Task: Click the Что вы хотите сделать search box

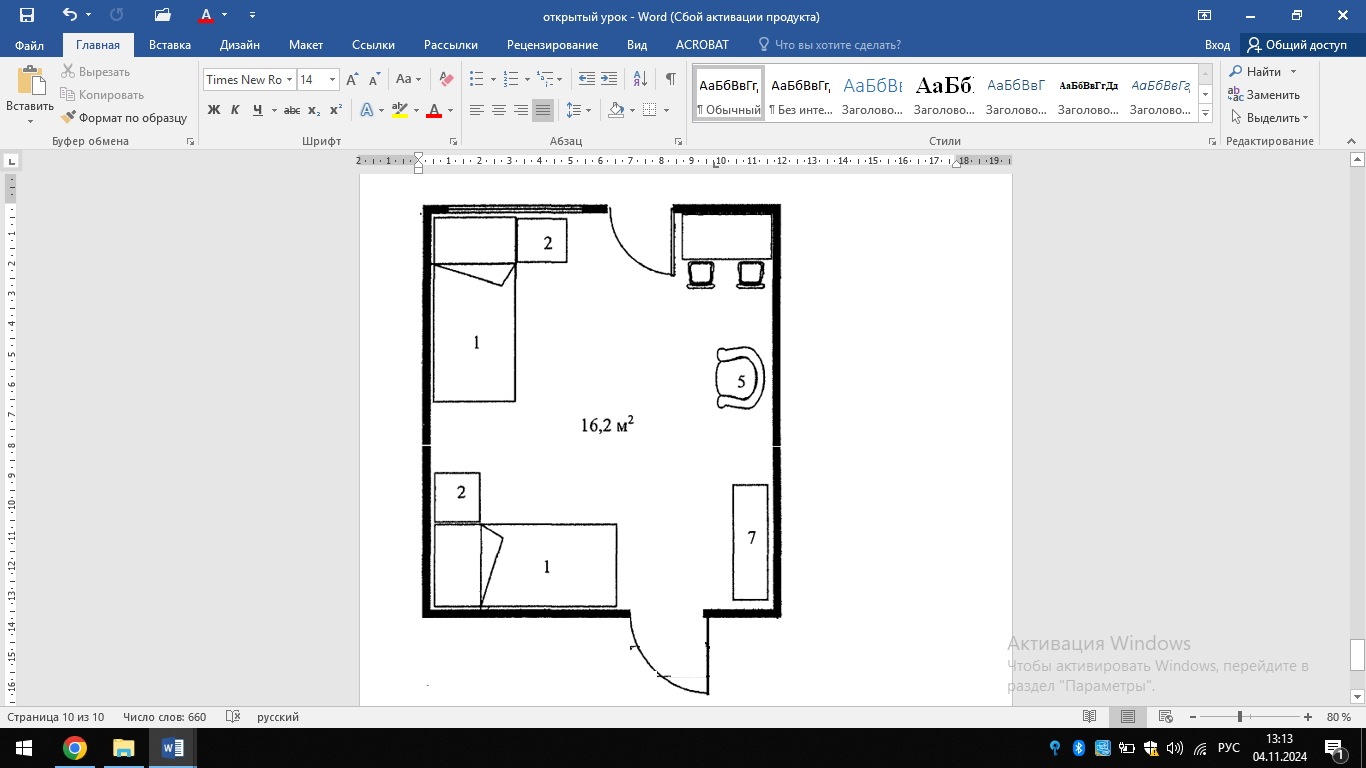Action: tap(838, 45)
